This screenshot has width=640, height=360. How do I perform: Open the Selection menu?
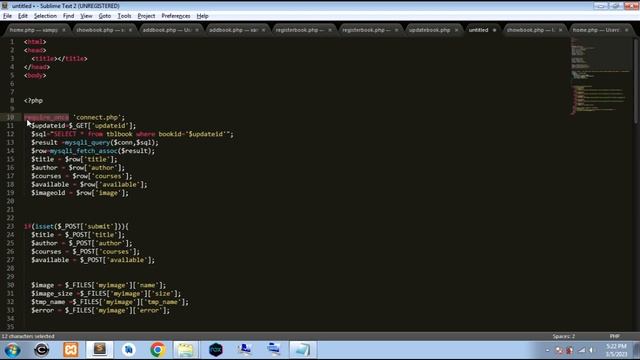(45, 16)
